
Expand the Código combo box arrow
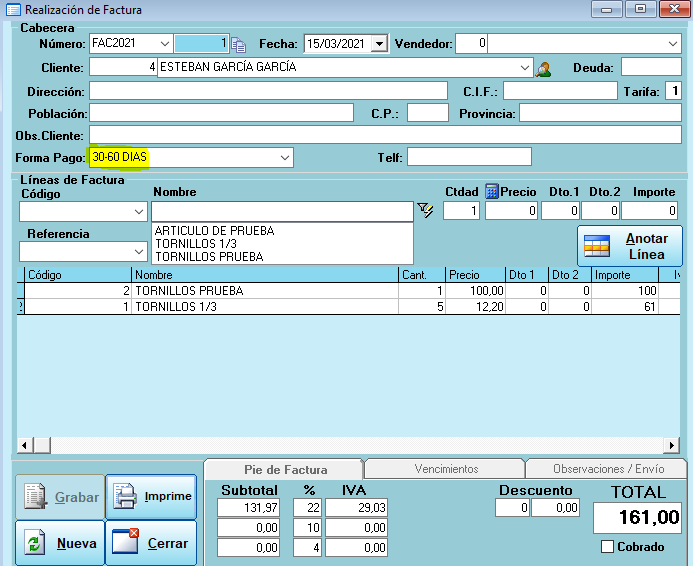tap(139, 212)
